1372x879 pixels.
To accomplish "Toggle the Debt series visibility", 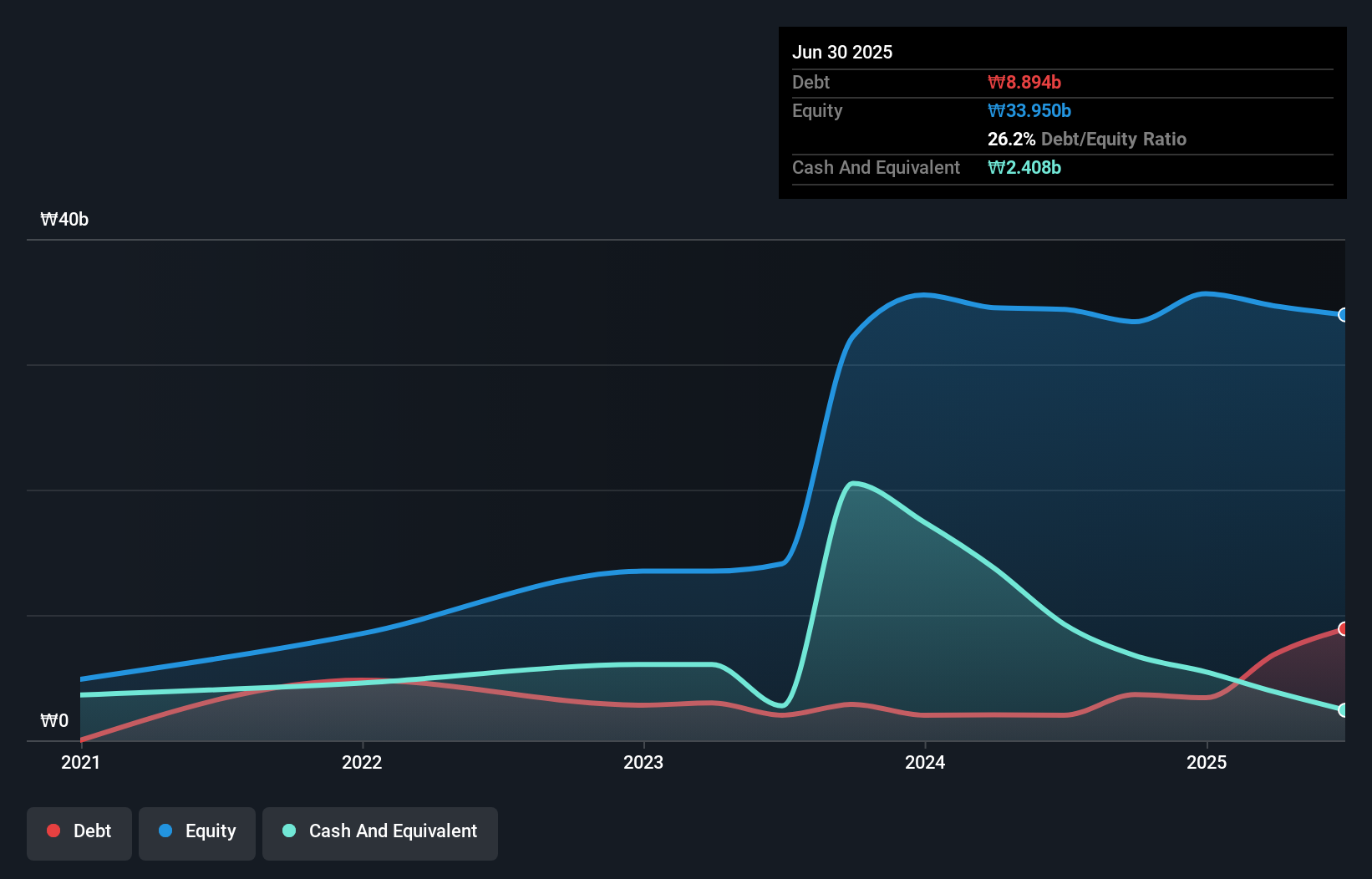I will click(x=79, y=832).
